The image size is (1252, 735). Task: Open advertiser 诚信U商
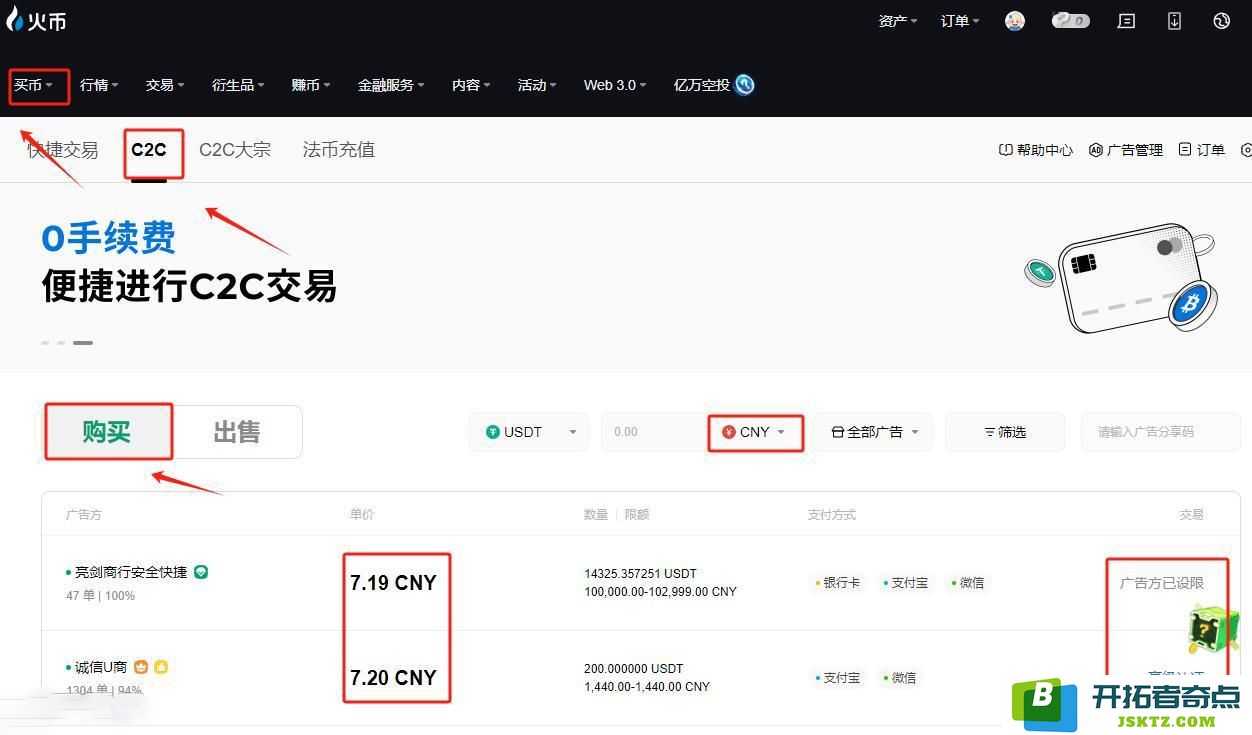tap(101, 667)
